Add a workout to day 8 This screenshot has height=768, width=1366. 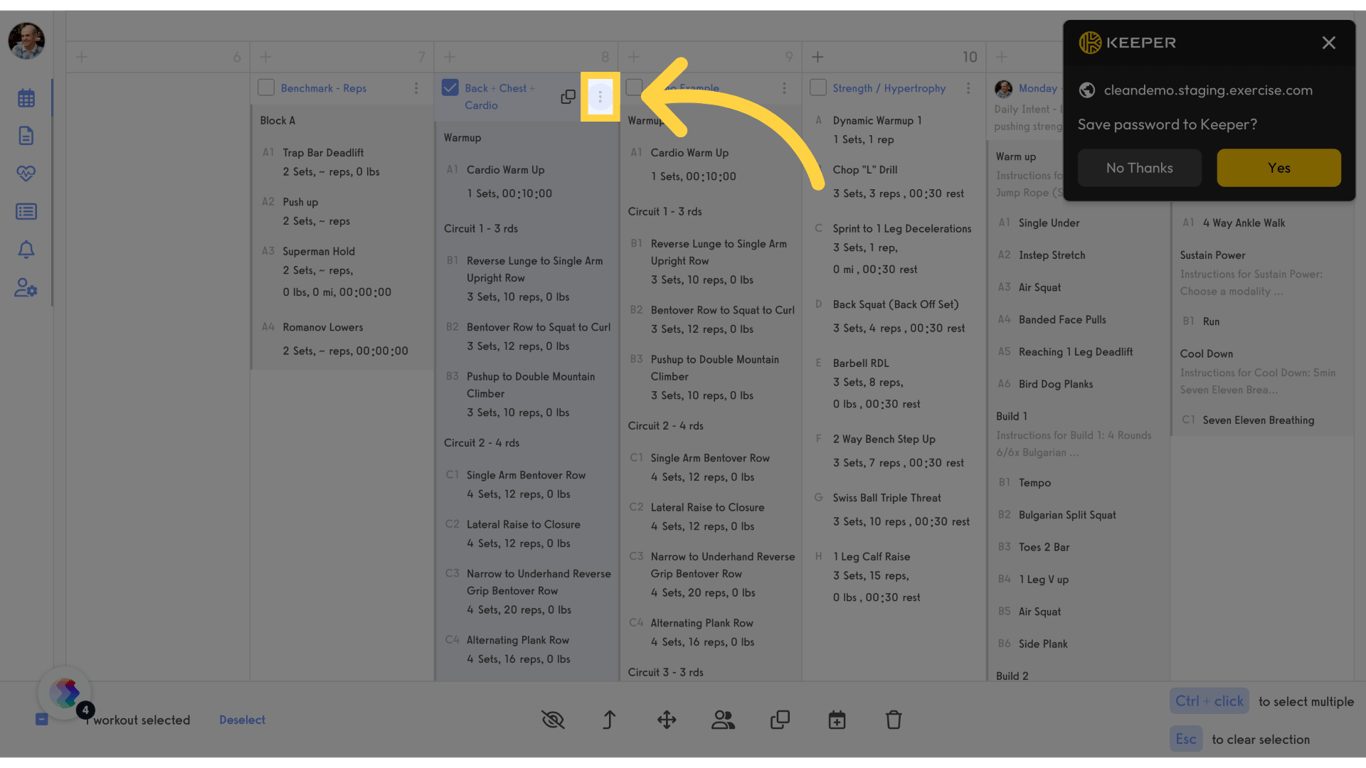point(450,57)
